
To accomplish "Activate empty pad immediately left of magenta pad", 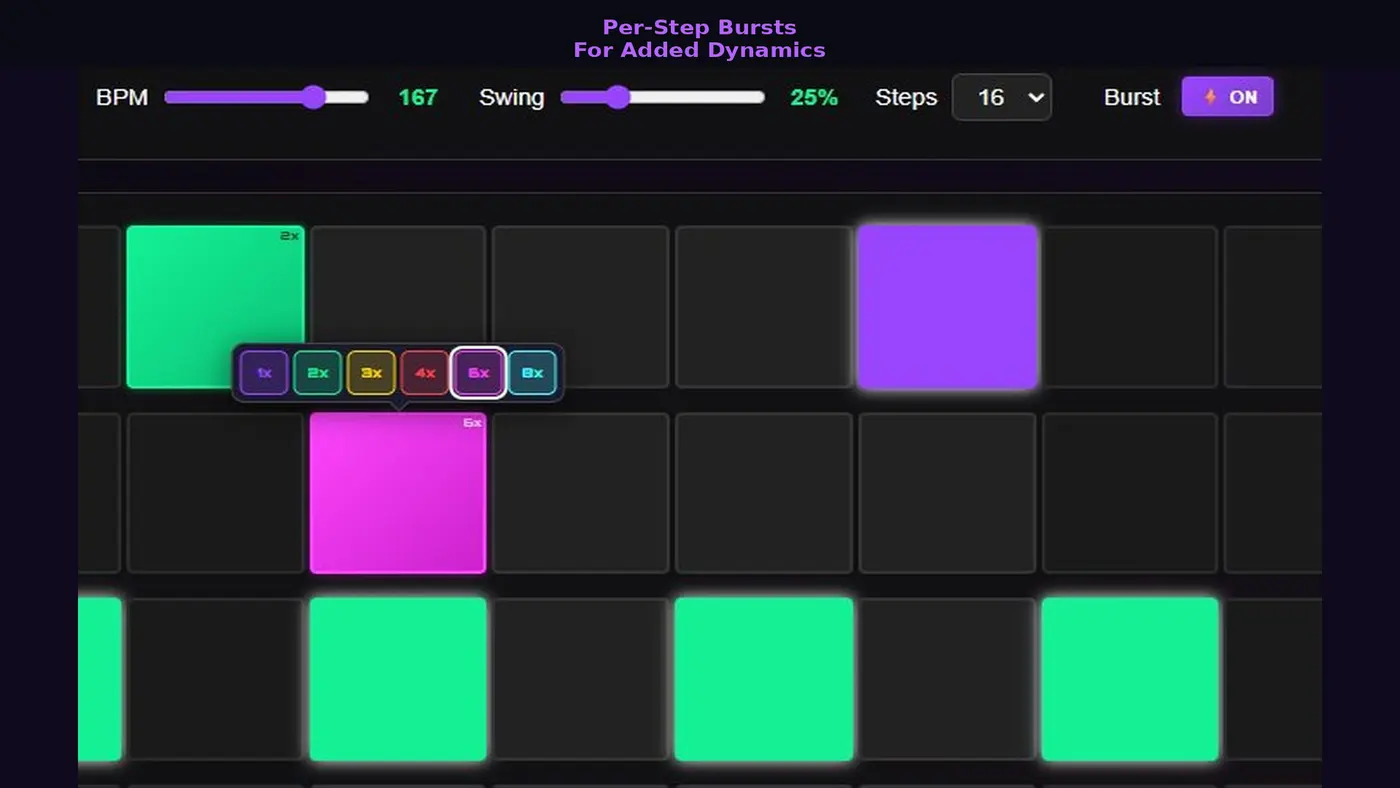I will tap(215, 493).
